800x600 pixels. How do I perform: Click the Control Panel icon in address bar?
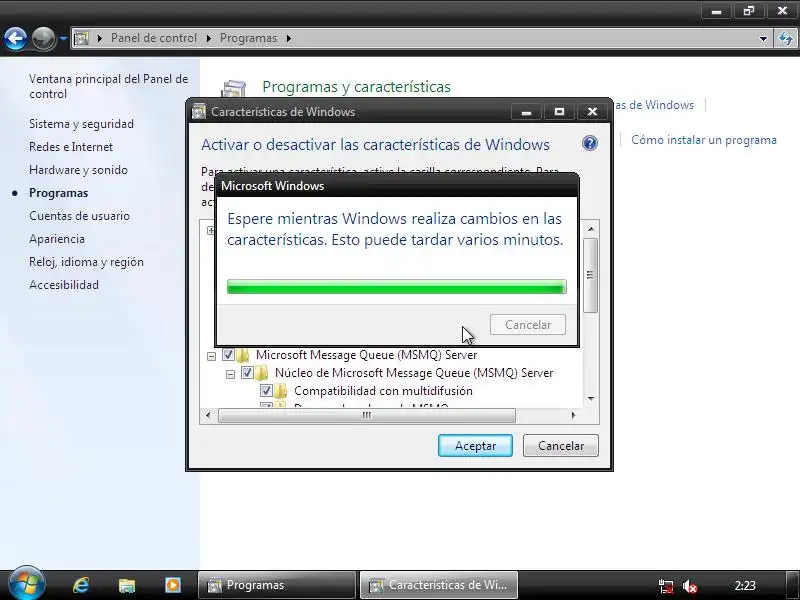click(x=81, y=38)
